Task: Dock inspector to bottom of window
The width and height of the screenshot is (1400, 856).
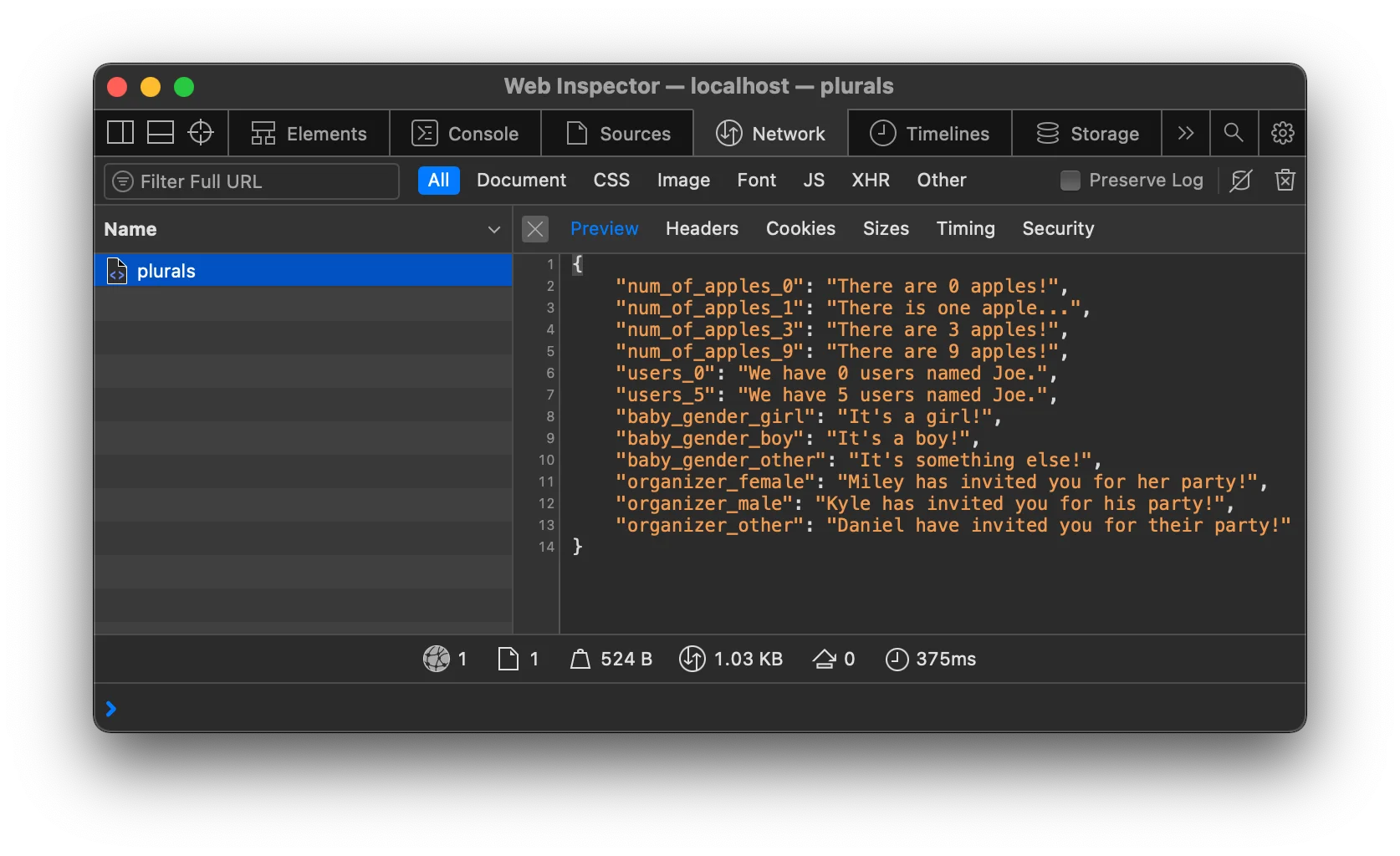Action: coord(161,133)
